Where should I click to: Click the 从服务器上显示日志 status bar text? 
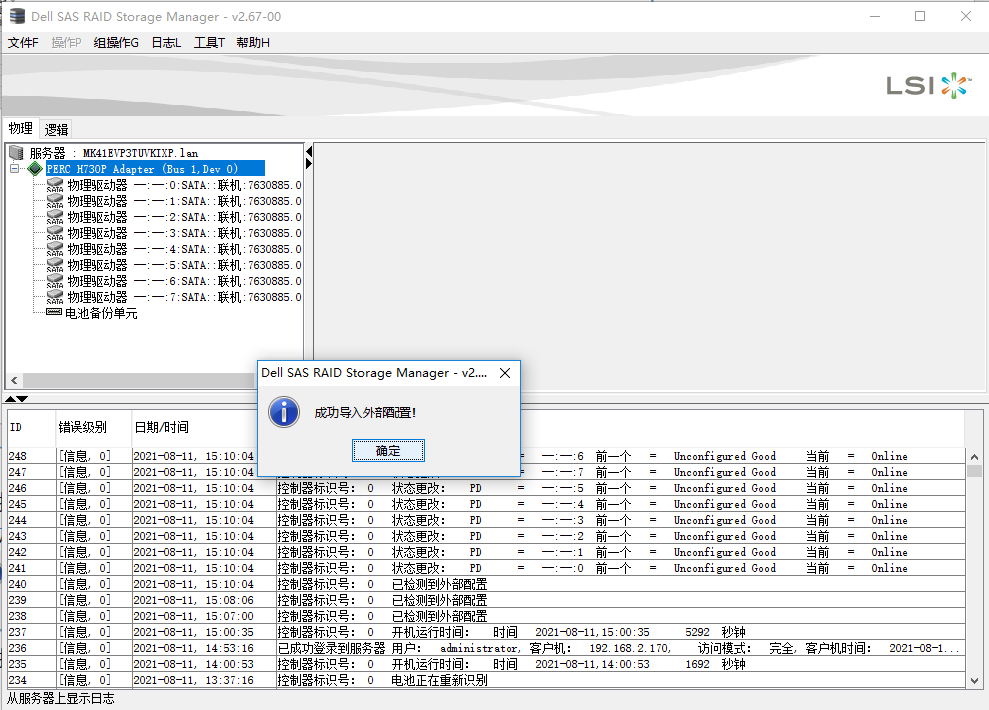click(61, 698)
